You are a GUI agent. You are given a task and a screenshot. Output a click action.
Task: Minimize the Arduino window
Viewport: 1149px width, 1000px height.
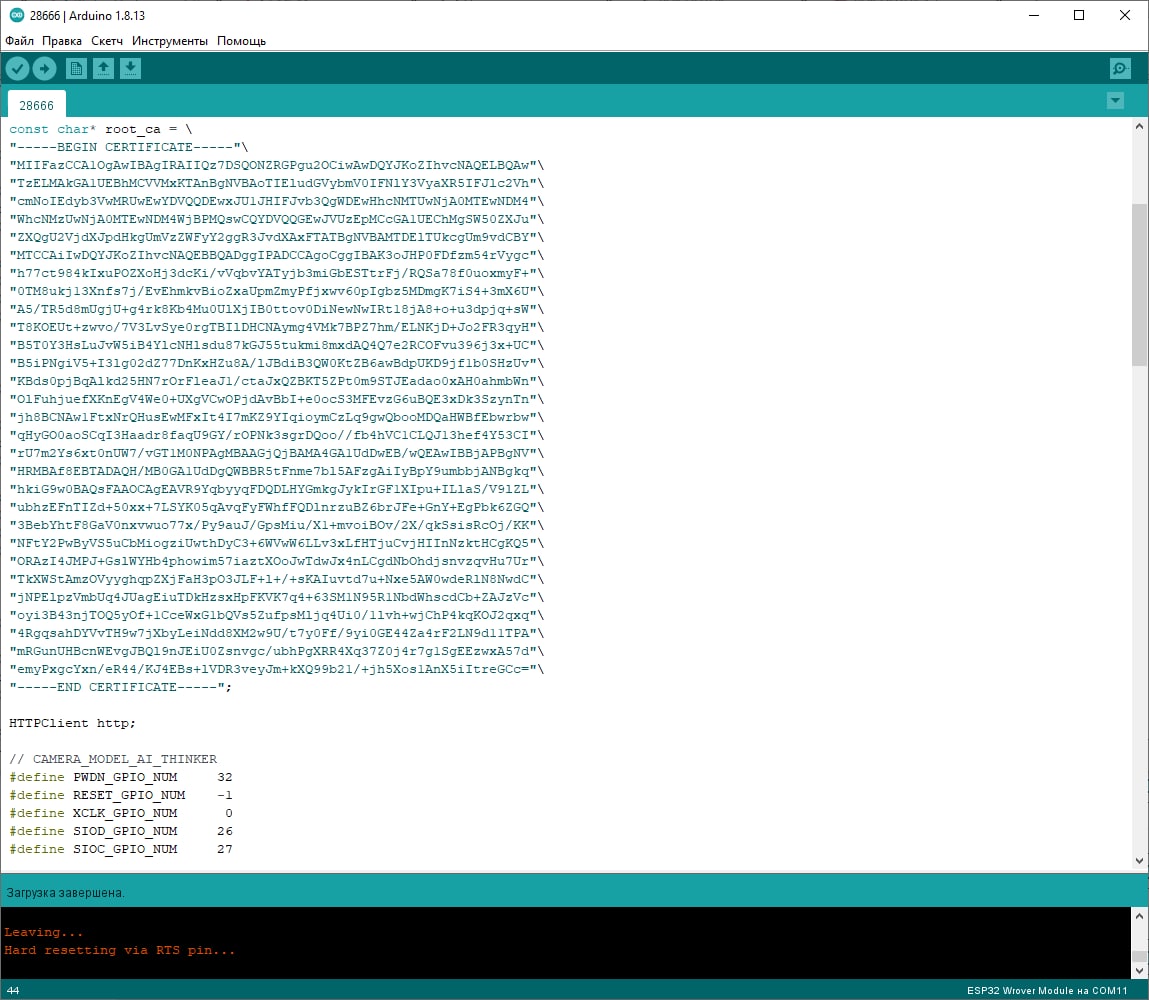pyautogui.click(x=1034, y=15)
